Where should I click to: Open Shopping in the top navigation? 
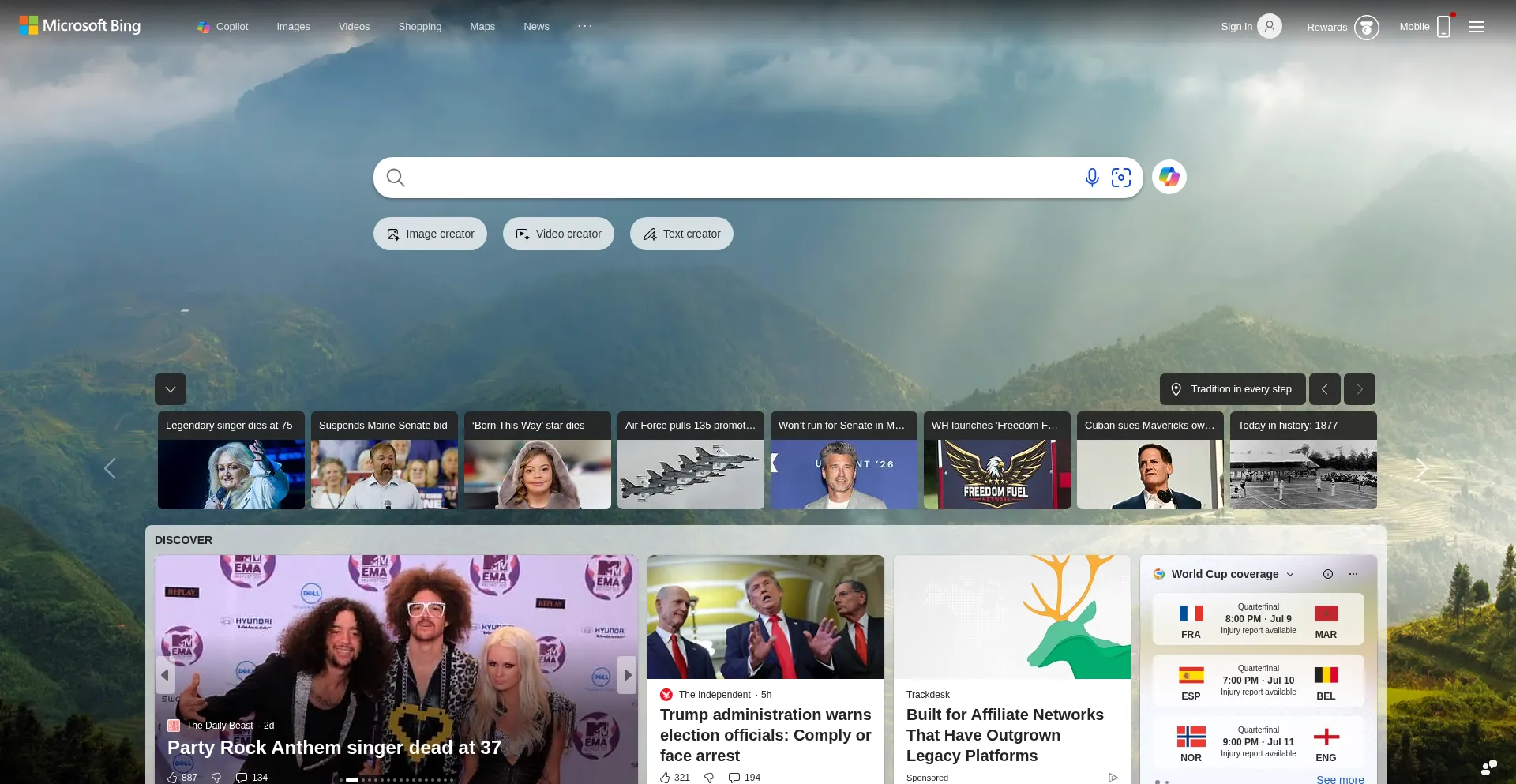[420, 27]
